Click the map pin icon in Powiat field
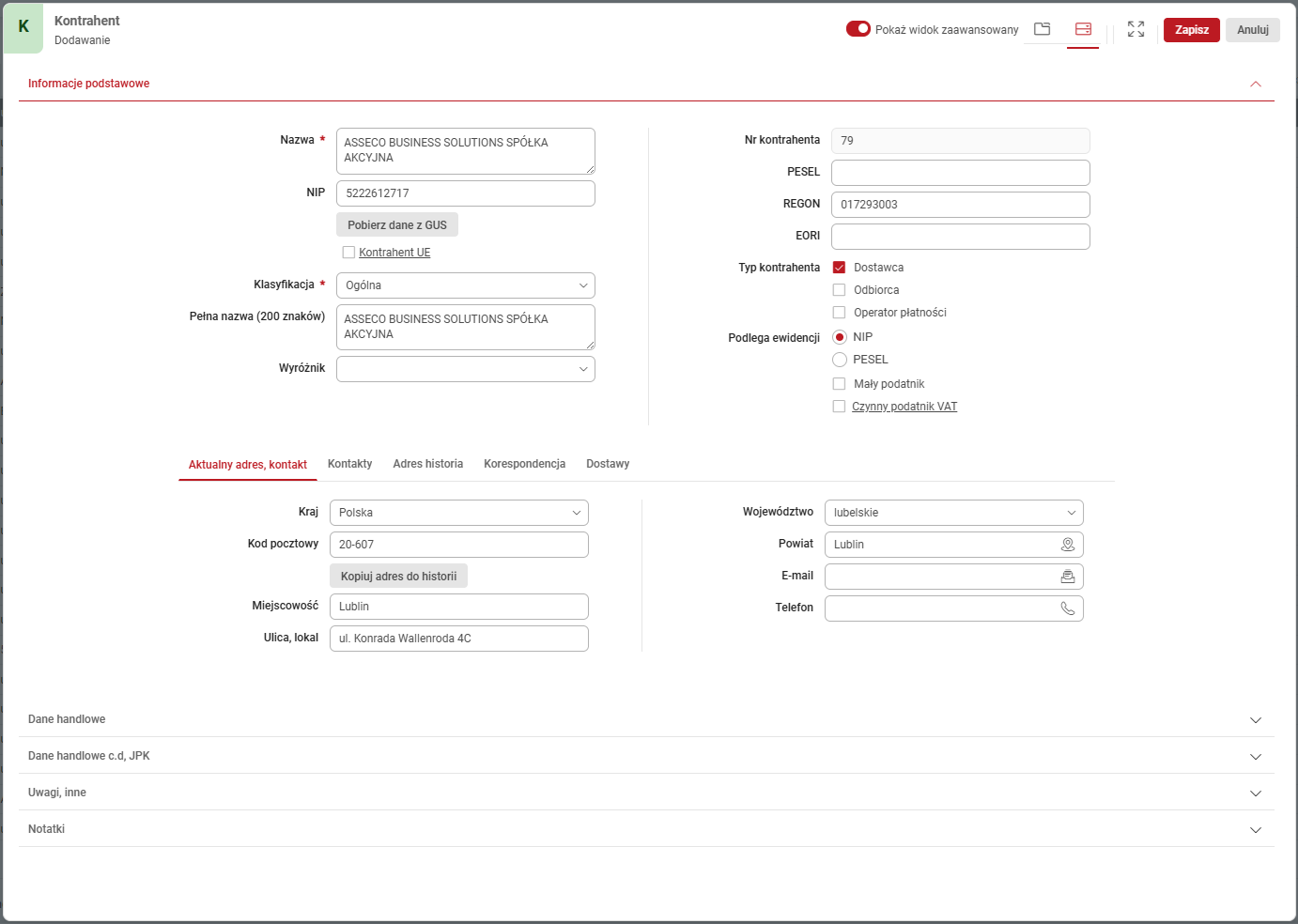The height and width of the screenshot is (924, 1298). coord(1067,545)
